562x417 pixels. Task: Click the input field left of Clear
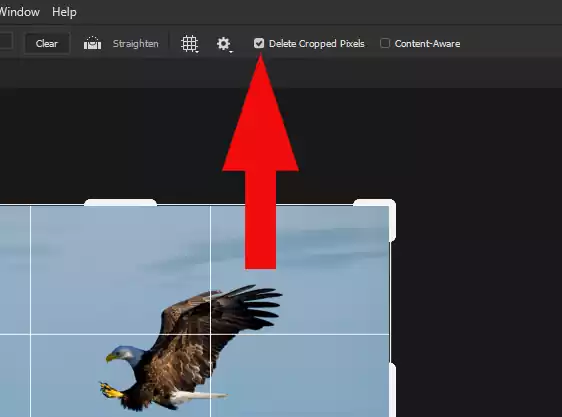point(6,41)
